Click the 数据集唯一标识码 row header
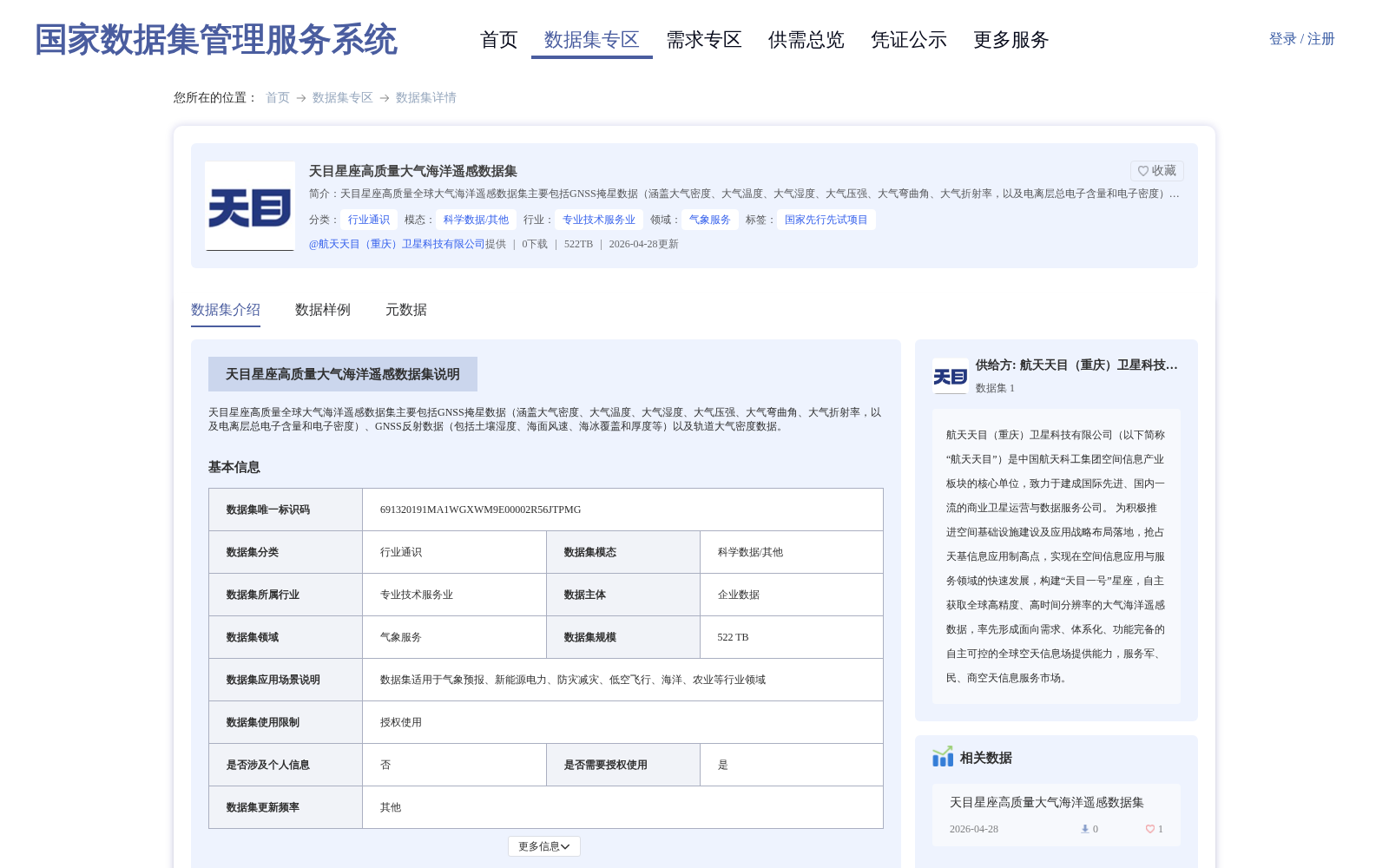The width and height of the screenshot is (1389, 868). tap(286, 510)
